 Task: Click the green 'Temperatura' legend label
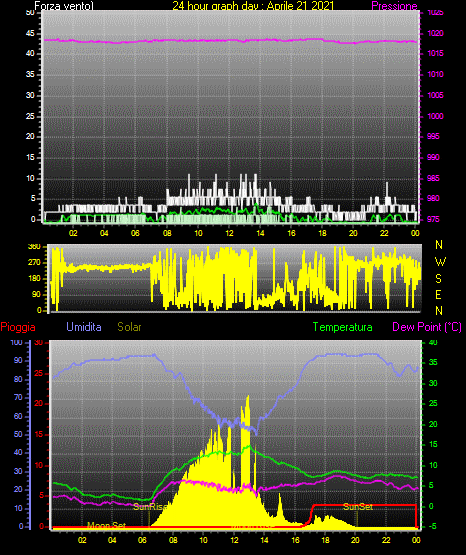pyautogui.click(x=343, y=327)
